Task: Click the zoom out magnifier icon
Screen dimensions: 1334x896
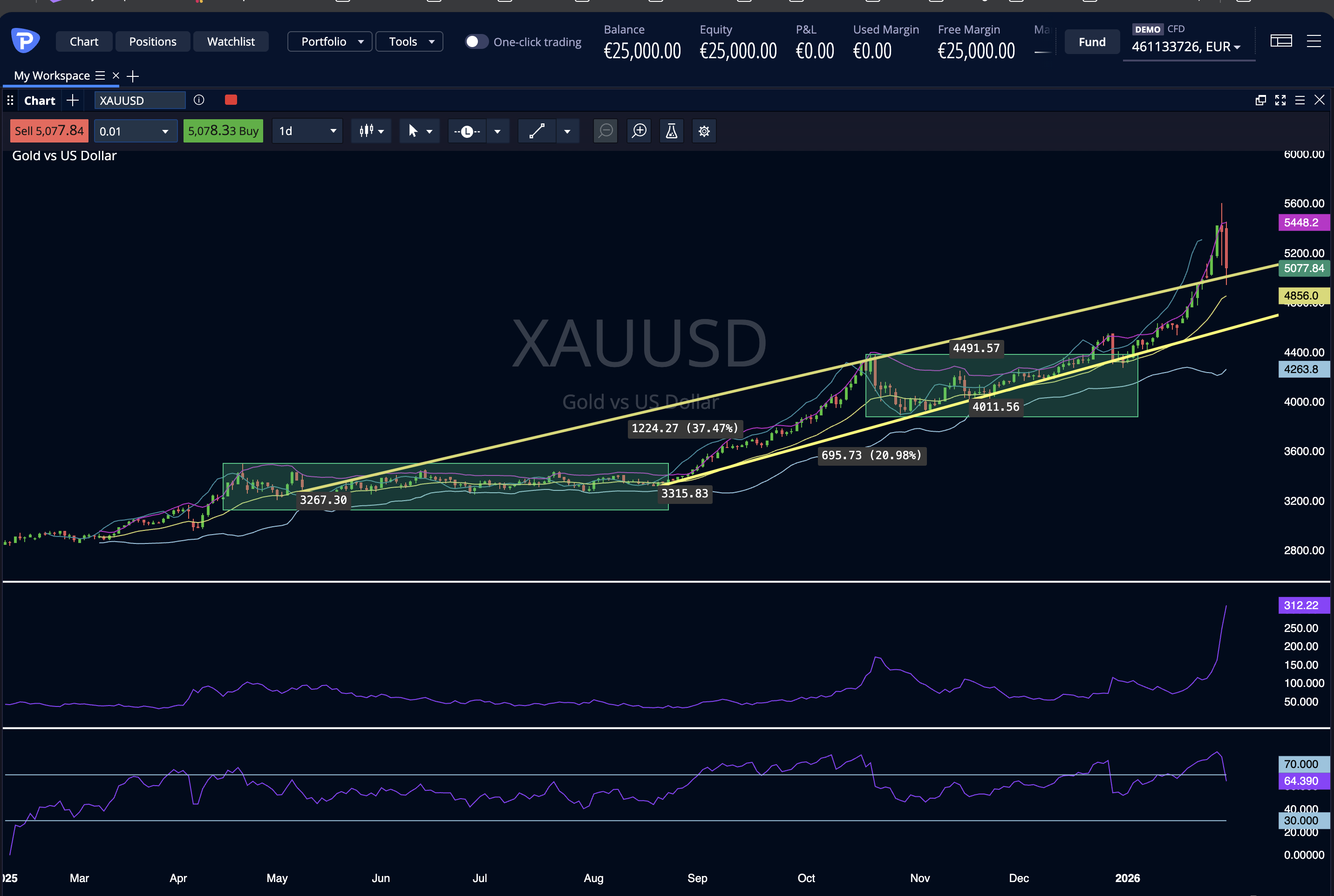Action: coord(605,131)
